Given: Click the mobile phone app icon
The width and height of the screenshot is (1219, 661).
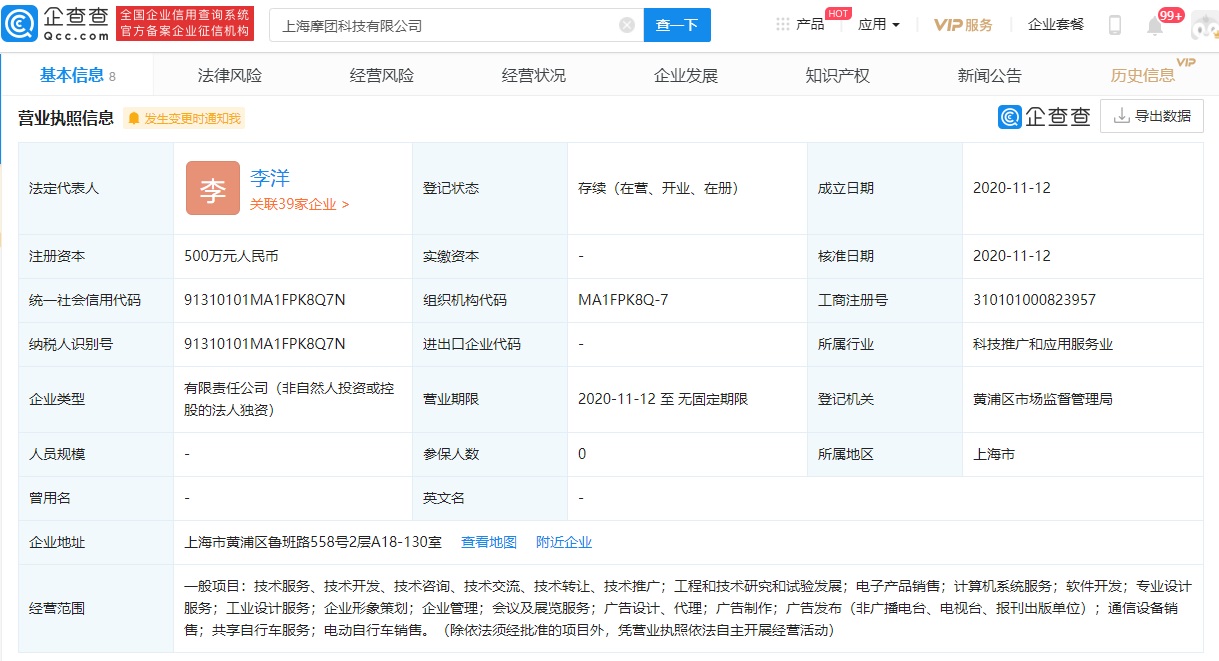Looking at the screenshot, I should tap(1114, 24).
